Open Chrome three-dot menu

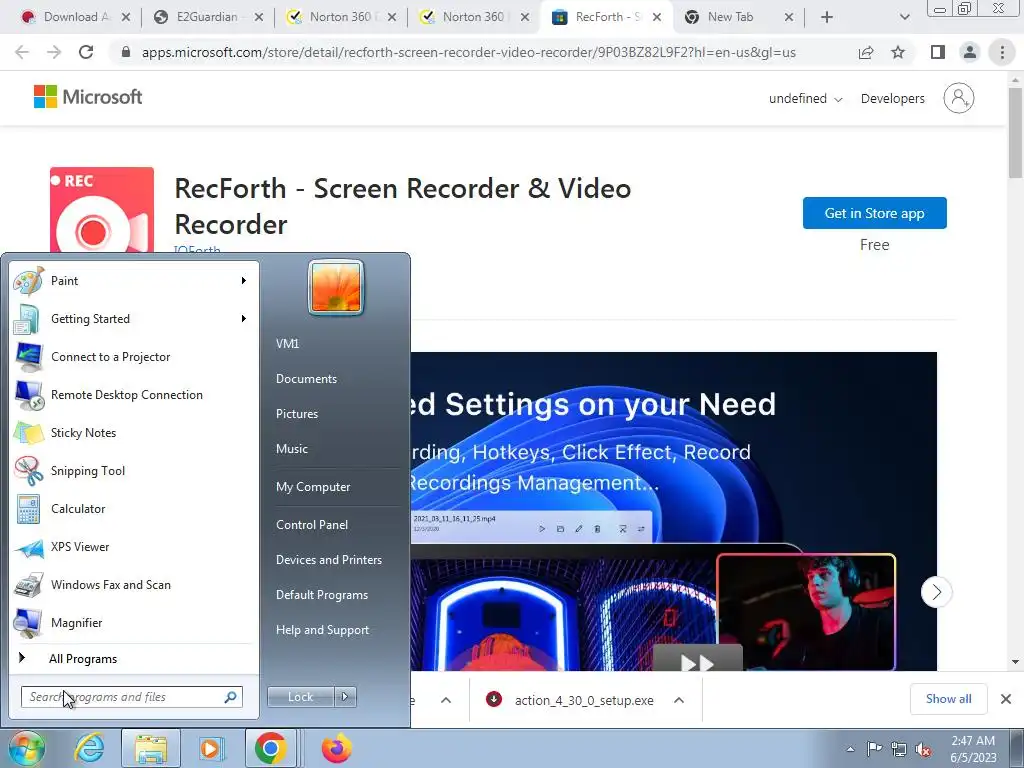click(1002, 52)
